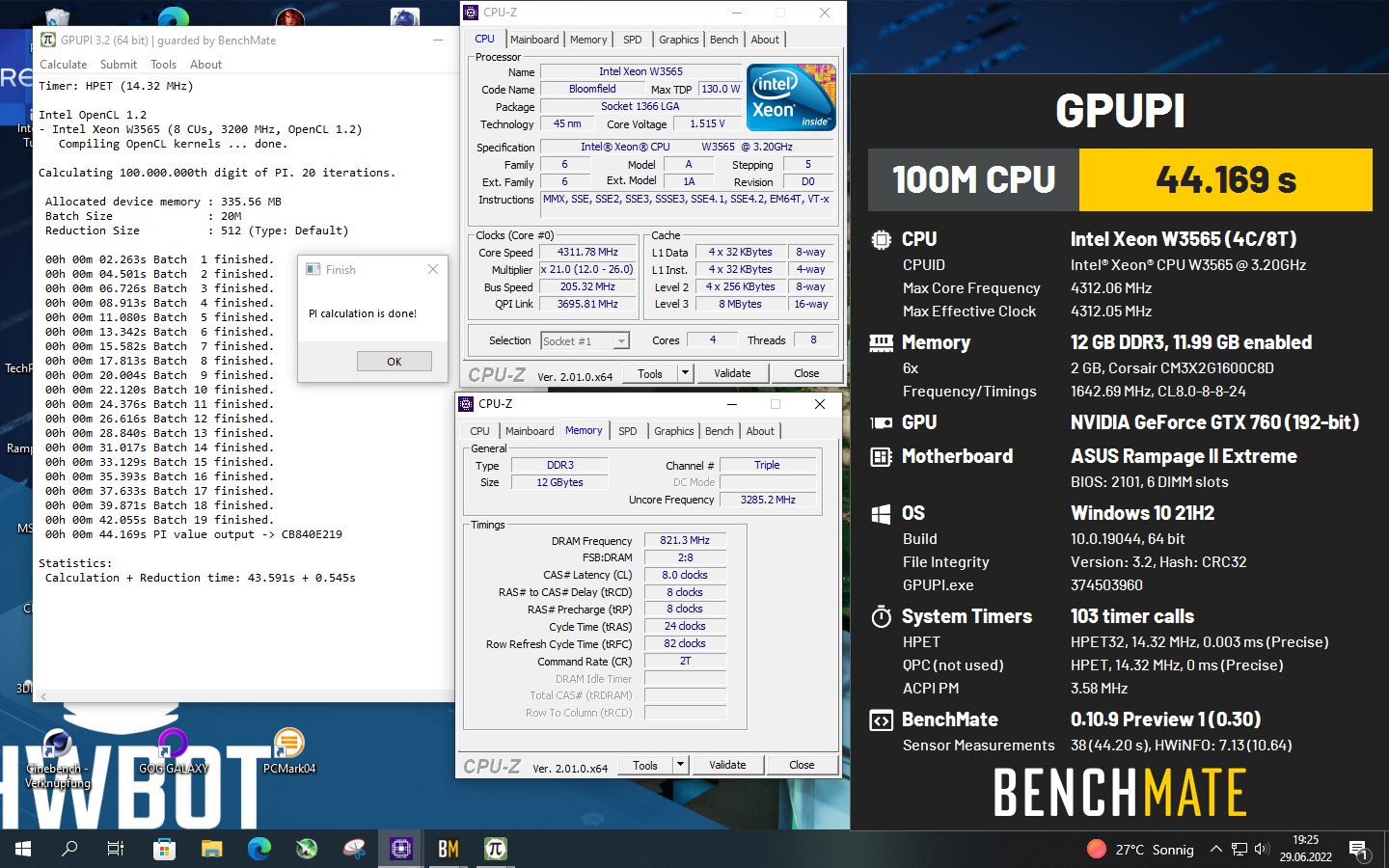Open File Explorer from taskbar
This screenshot has width=1389, height=868.
[x=211, y=849]
